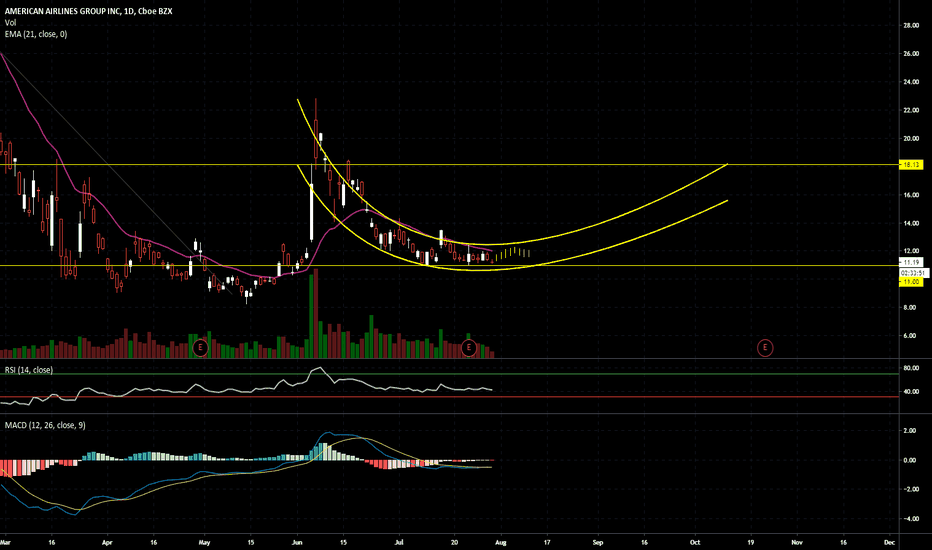932x550 pixels.
Task: Click the Apr date on time axis
Action: click(107, 542)
